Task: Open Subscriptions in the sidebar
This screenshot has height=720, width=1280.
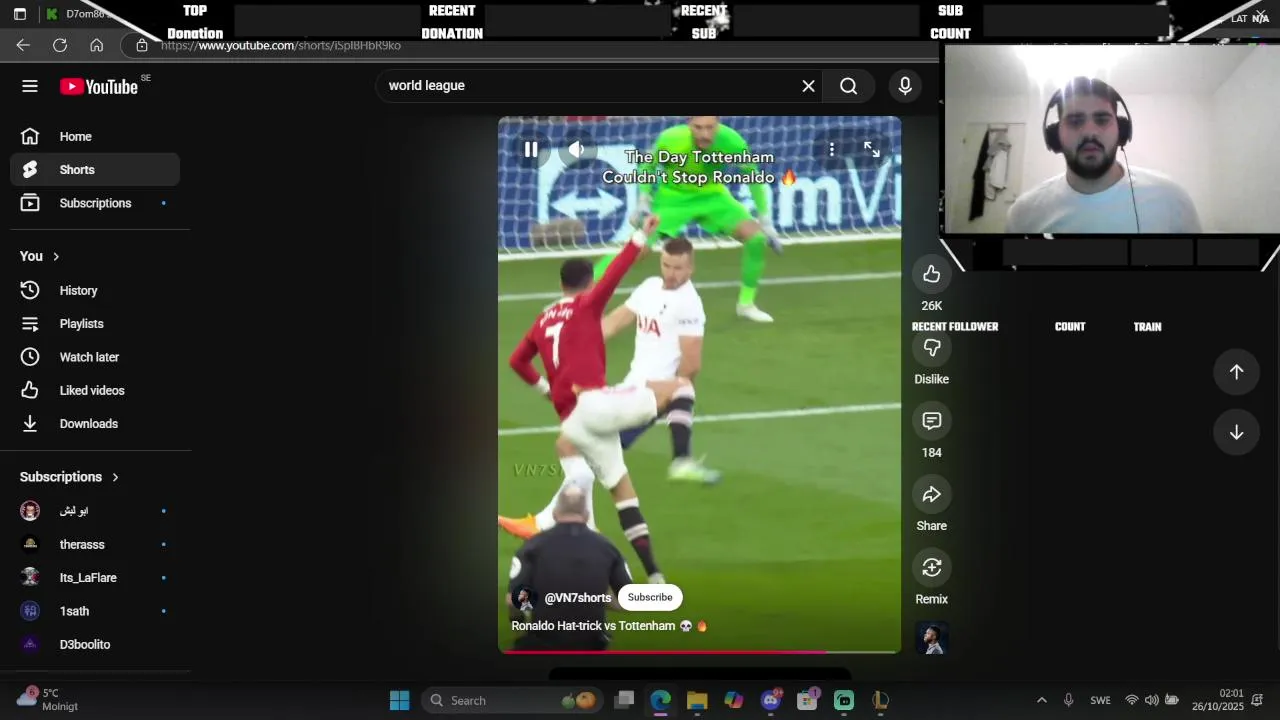Action: [95, 203]
